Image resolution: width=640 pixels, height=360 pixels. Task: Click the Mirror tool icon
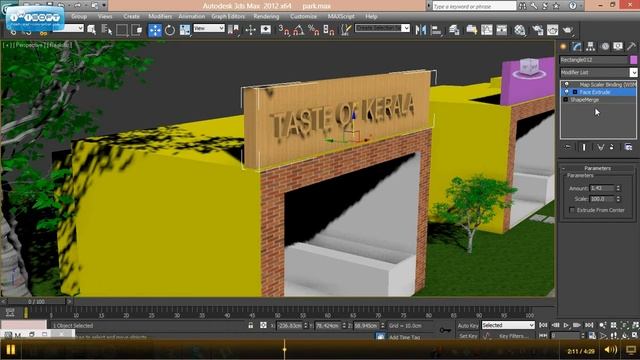click(420, 30)
